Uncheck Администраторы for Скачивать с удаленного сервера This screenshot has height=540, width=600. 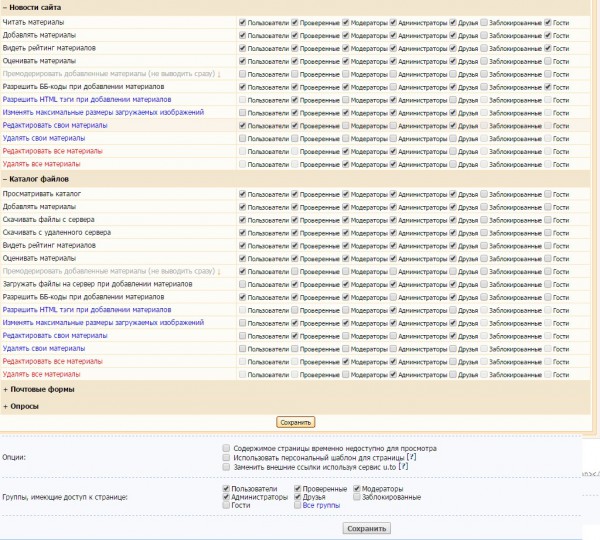[393, 233]
